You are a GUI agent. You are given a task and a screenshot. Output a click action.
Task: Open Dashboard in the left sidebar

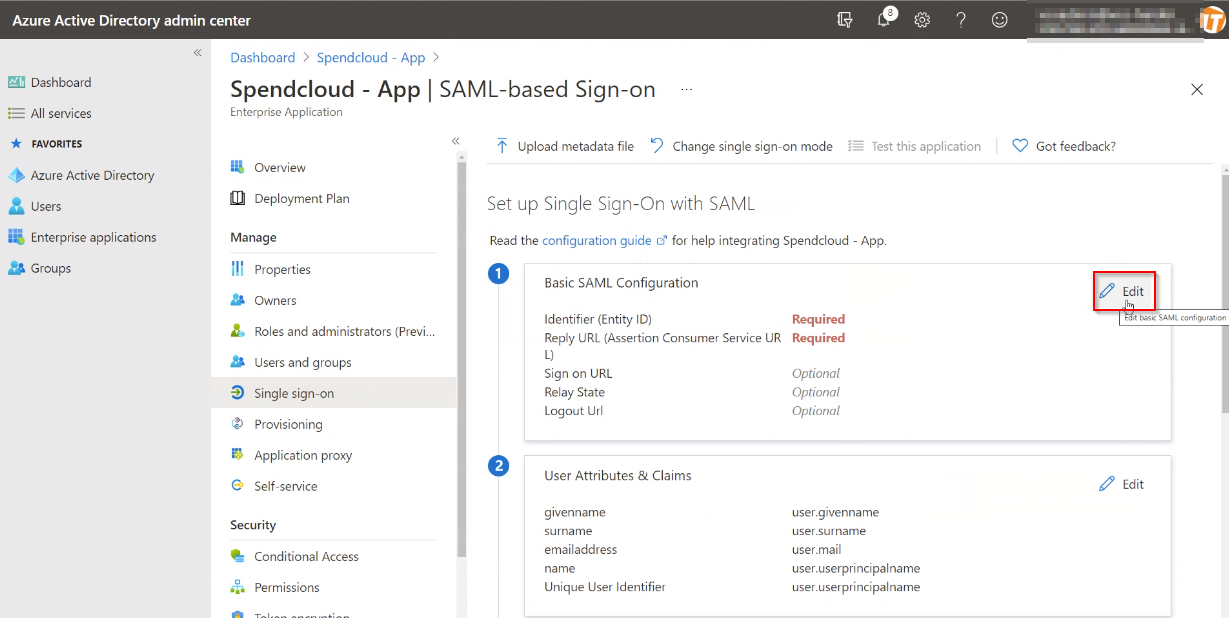tap(61, 82)
